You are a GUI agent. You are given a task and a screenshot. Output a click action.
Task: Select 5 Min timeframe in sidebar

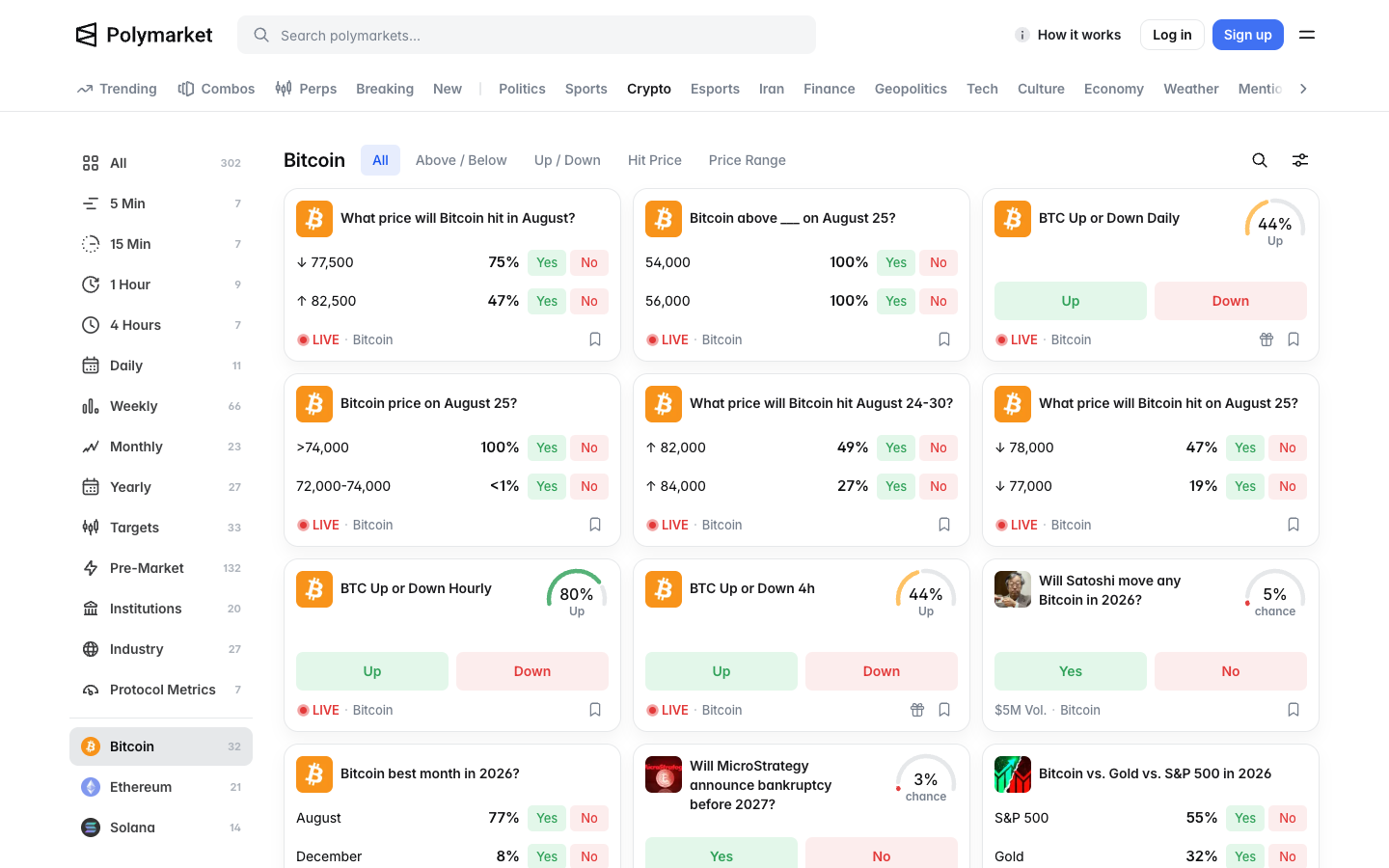tap(161, 203)
